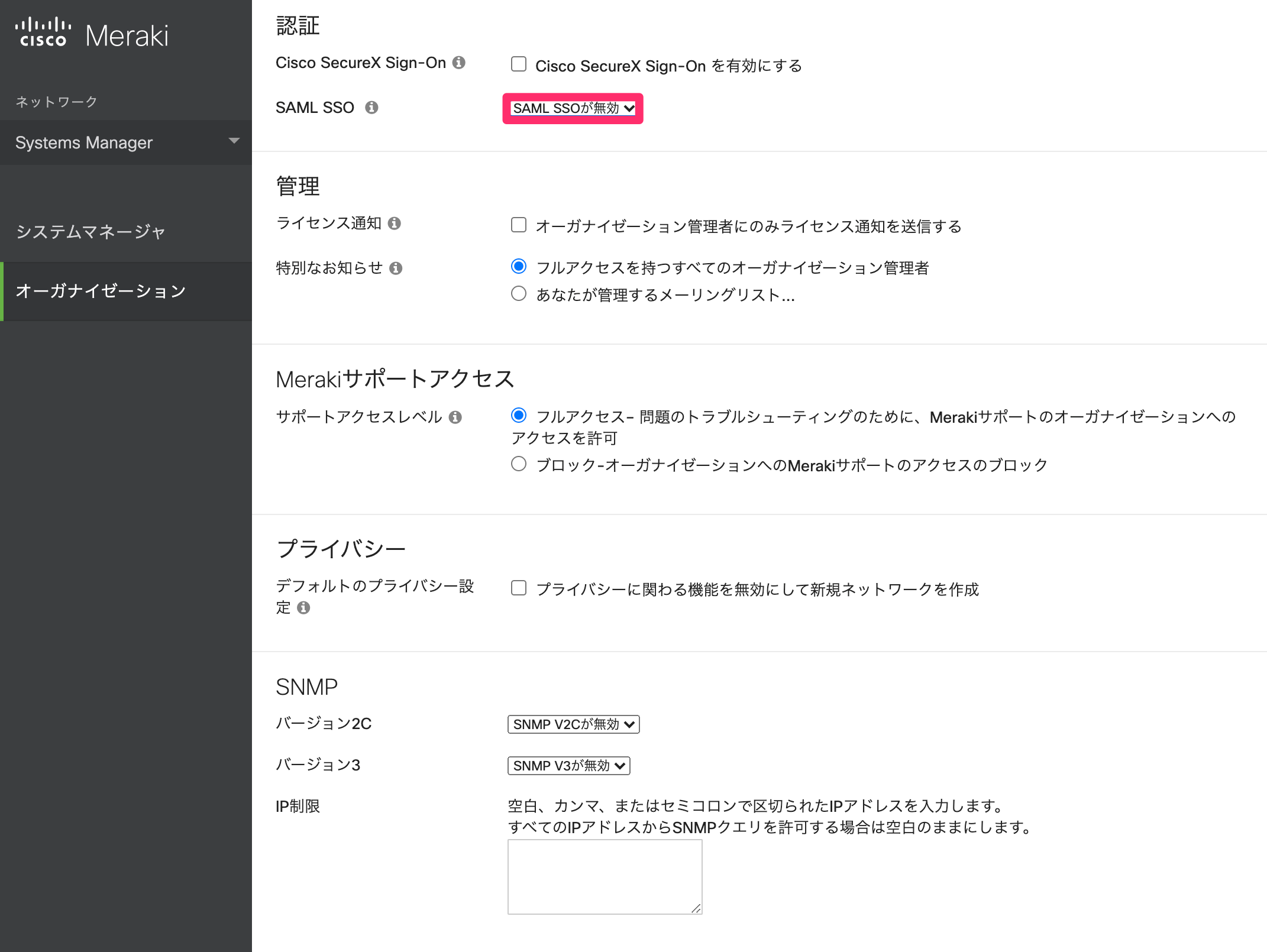This screenshot has height=952, width=1267.
Task: Enable Cisco SecureX Sign-On checkbox
Action: (x=519, y=64)
